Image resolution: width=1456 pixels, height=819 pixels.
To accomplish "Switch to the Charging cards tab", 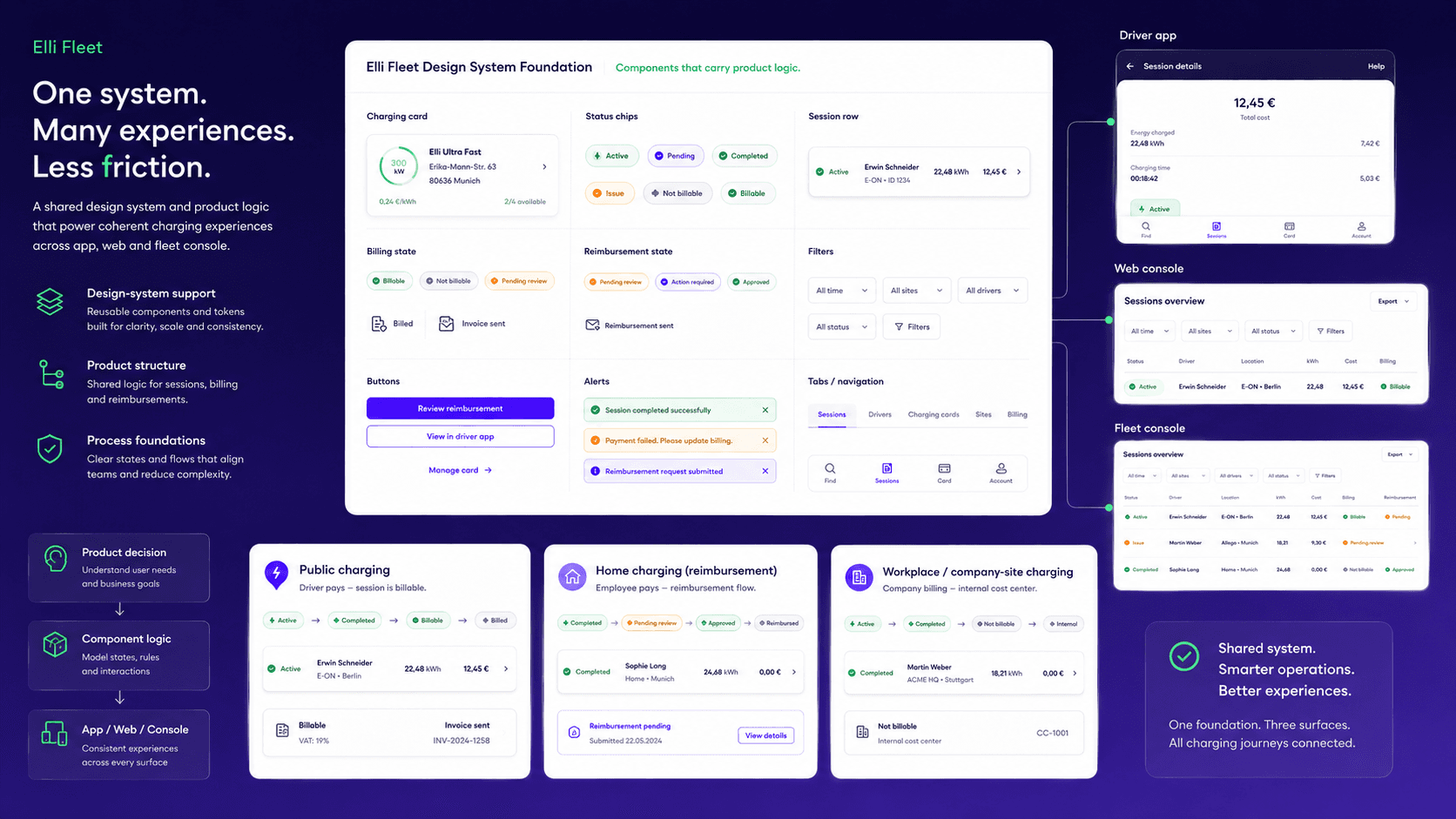I will 934,414.
